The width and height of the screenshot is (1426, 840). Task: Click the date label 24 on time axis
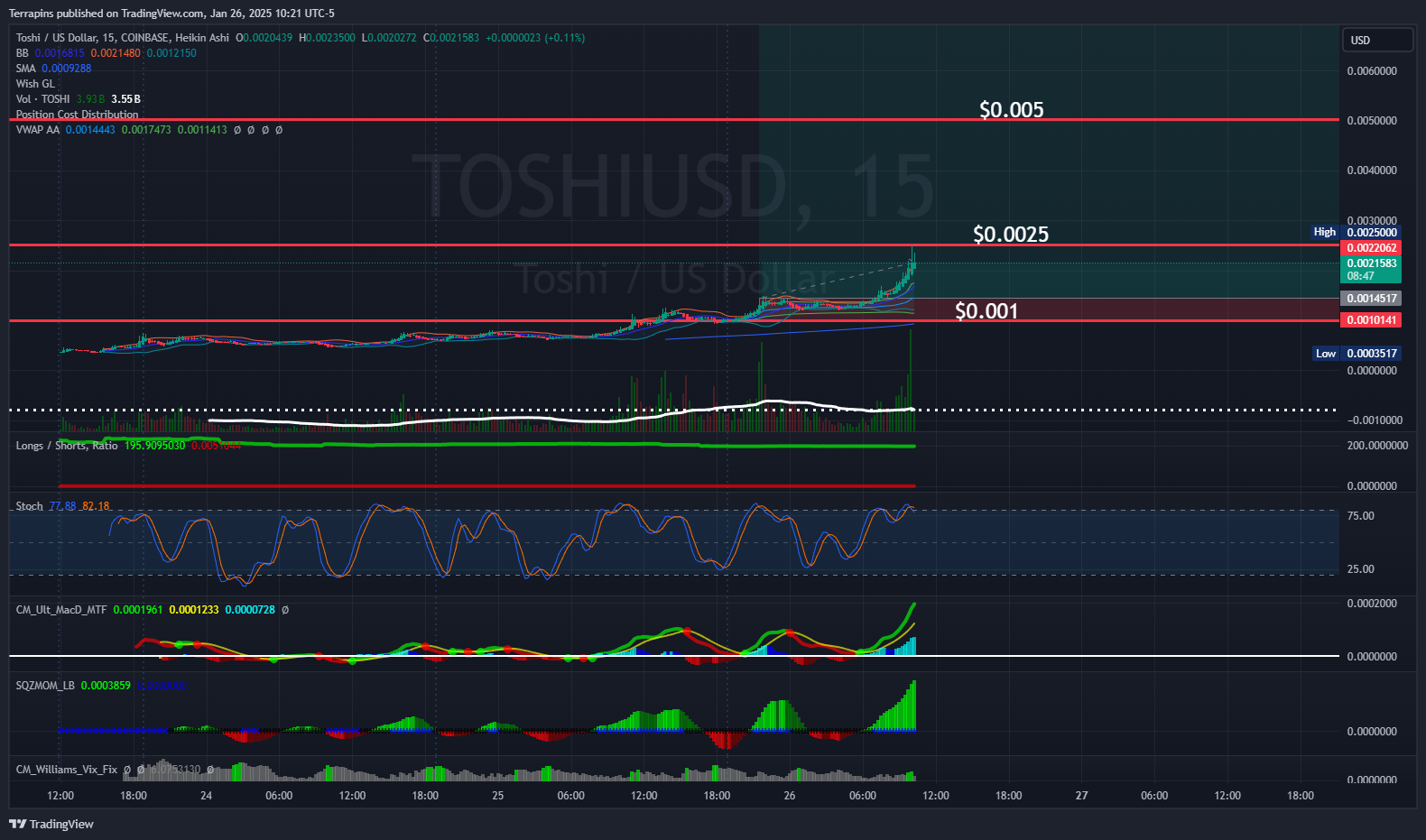tap(206, 796)
